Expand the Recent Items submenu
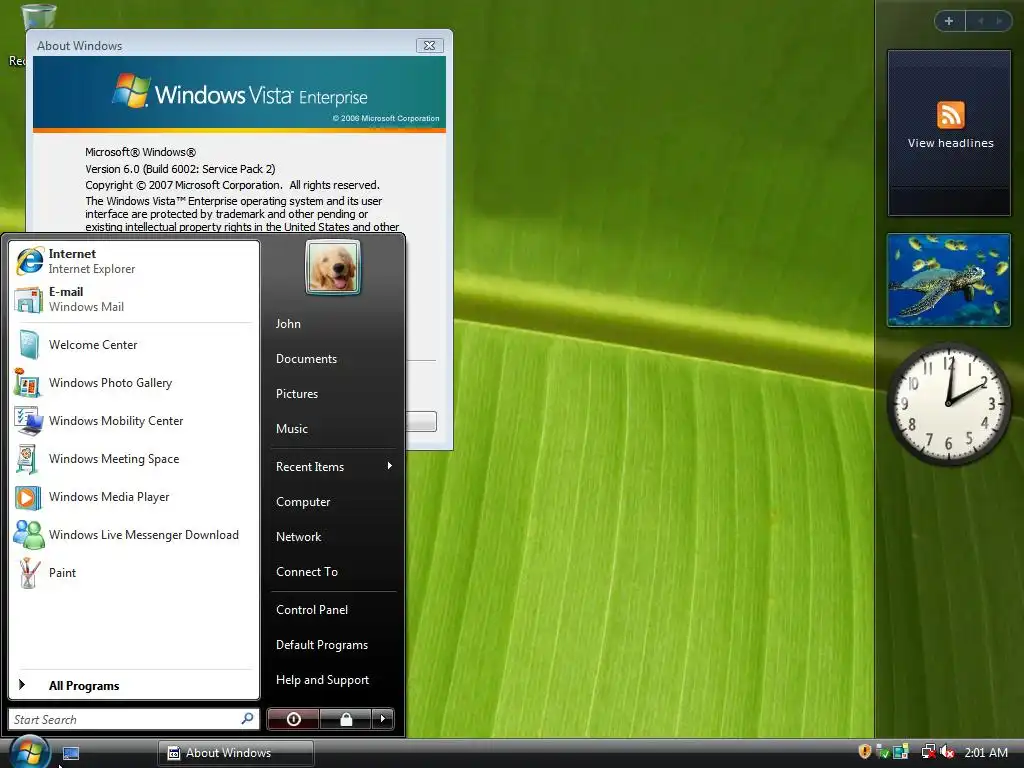Viewport: 1024px width, 768px height. [333, 467]
